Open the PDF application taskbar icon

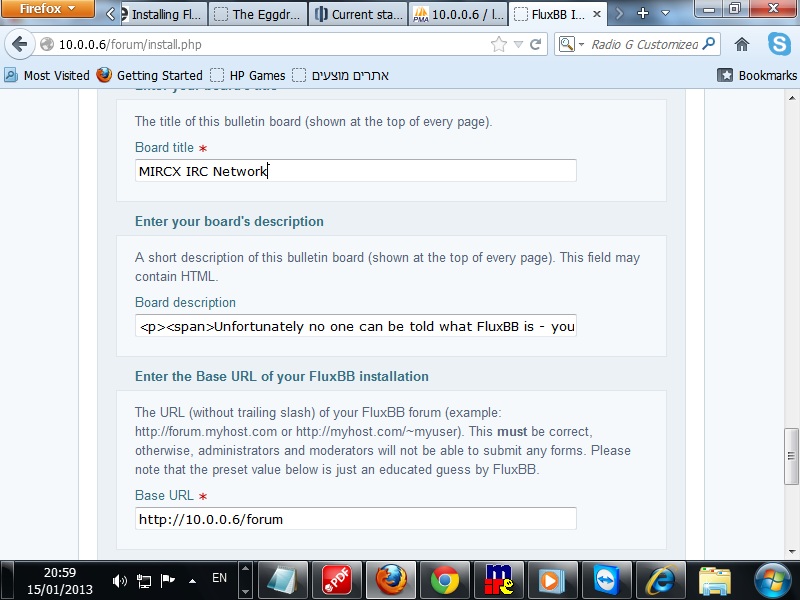(x=337, y=581)
